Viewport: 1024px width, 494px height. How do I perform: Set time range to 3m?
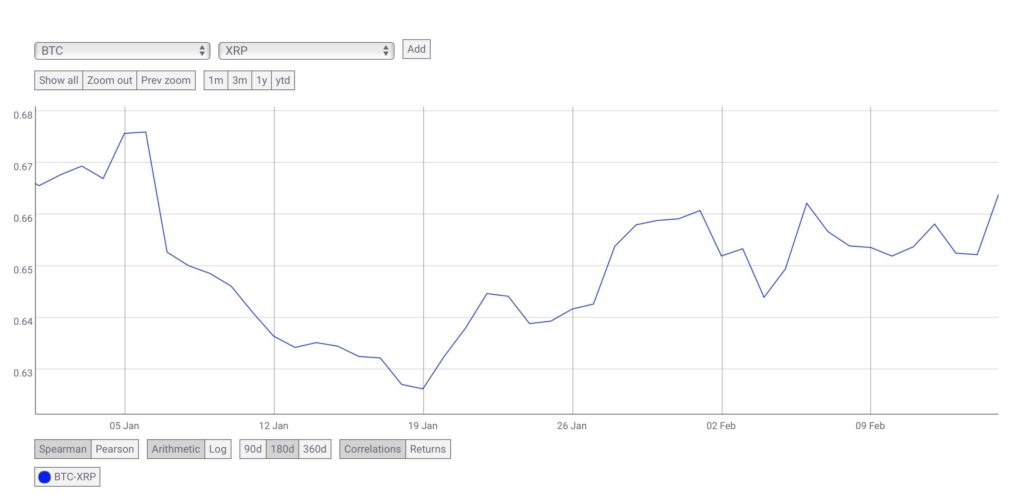click(240, 80)
